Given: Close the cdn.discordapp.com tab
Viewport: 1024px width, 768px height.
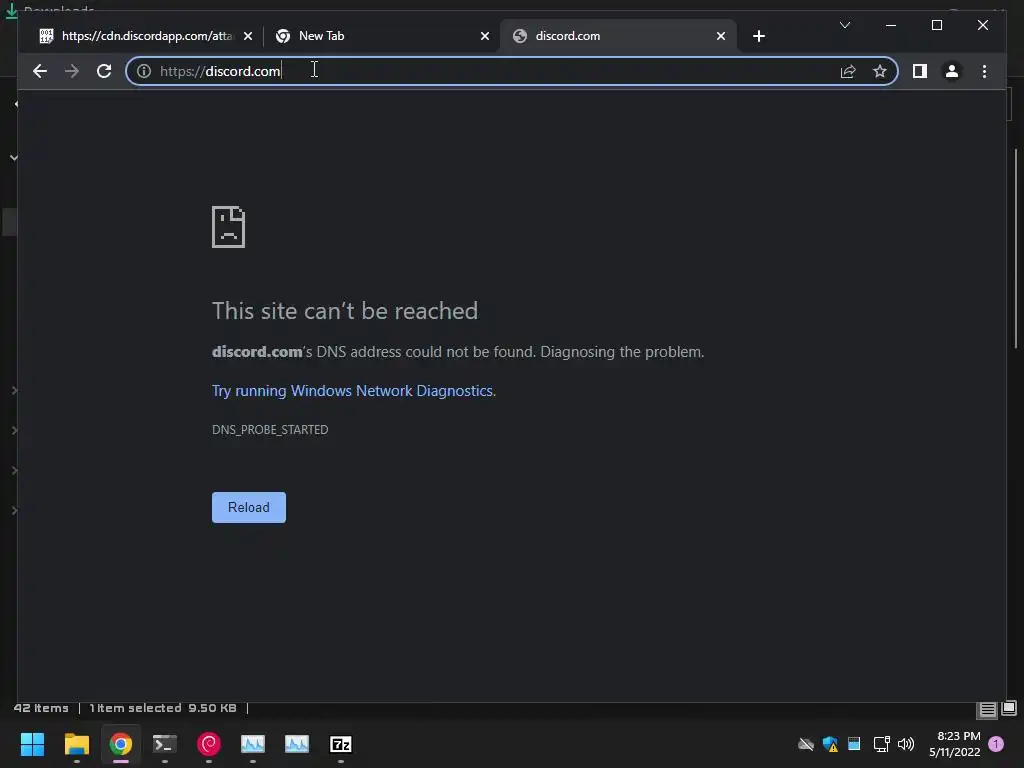Looking at the screenshot, I should [248, 36].
